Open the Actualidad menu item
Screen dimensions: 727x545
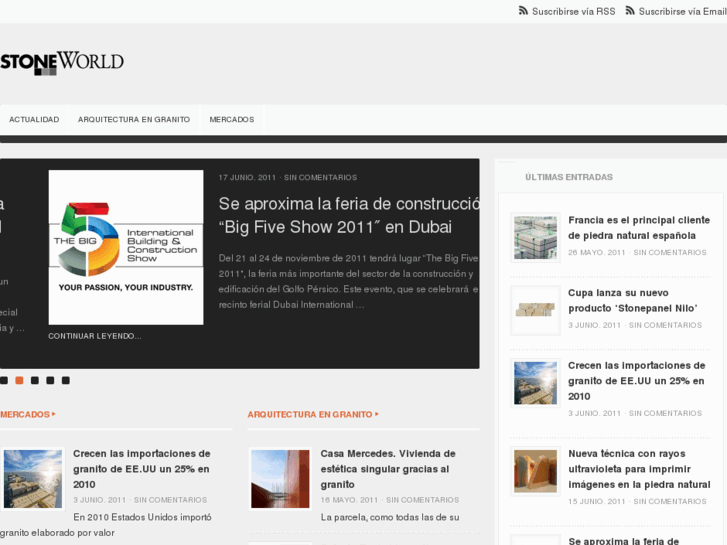tap(34, 120)
